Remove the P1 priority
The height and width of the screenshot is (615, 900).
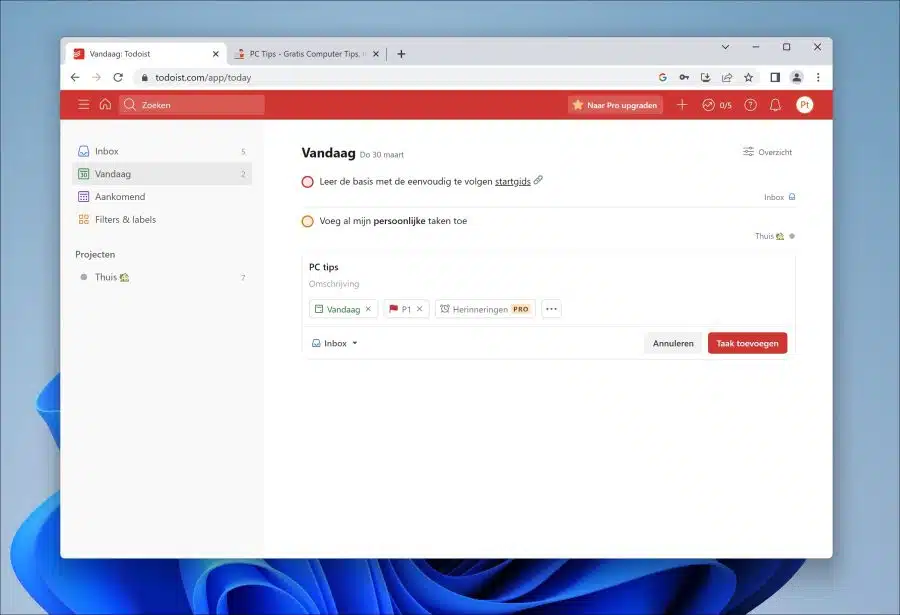click(x=420, y=309)
